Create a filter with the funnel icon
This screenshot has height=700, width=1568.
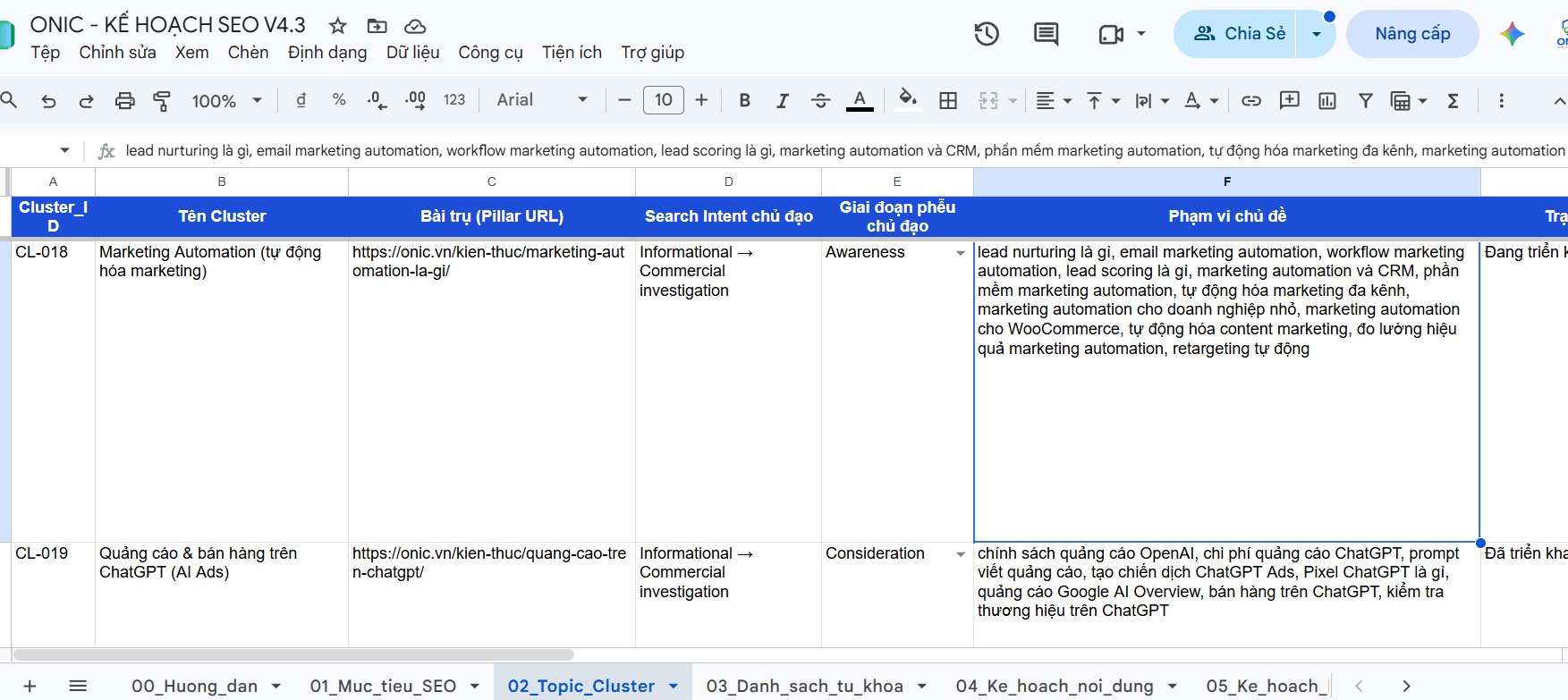tap(1366, 101)
